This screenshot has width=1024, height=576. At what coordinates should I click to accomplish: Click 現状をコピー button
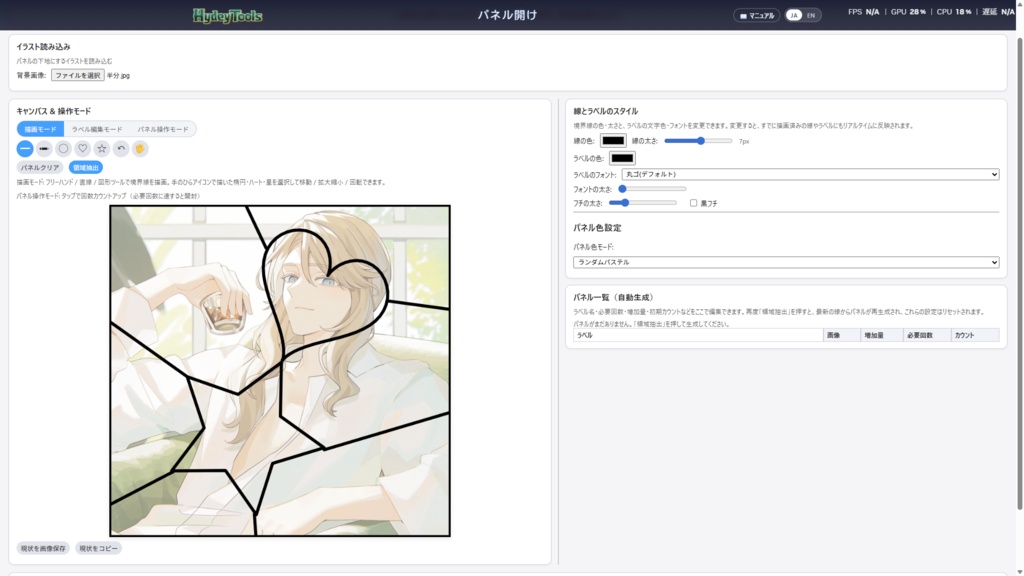pyautogui.click(x=99, y=549)
